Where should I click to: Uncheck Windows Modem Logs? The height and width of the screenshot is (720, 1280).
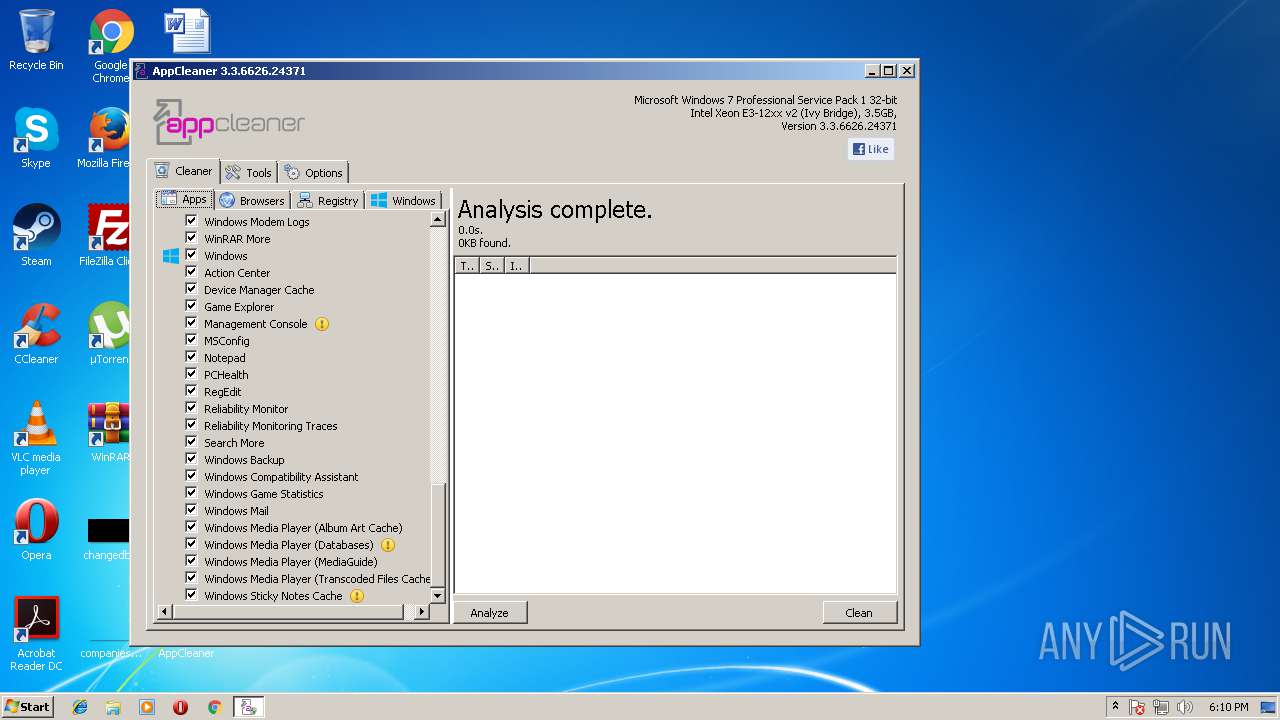click(191, 221)
